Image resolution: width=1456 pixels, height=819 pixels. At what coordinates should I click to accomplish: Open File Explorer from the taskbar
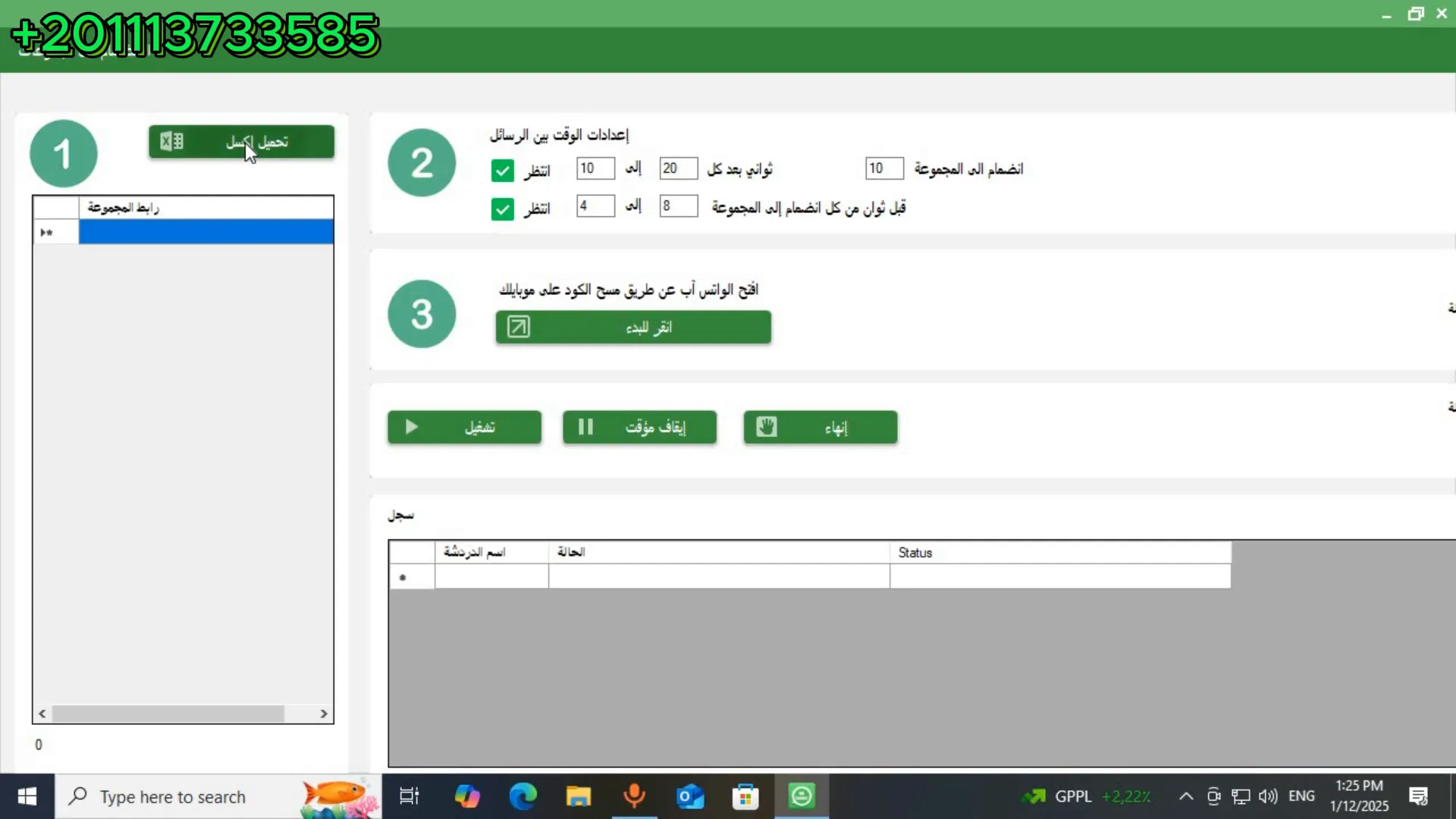coord(579,796)
